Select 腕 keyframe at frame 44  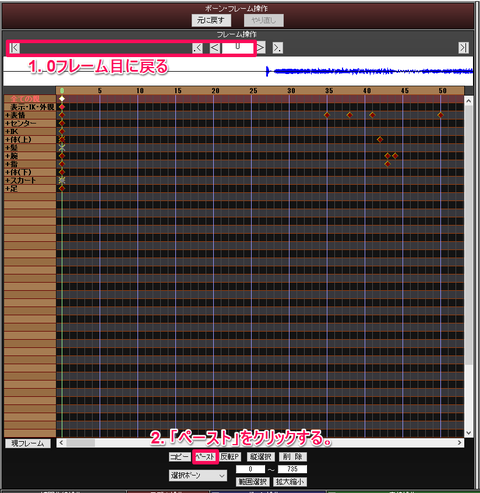(395, 156)
